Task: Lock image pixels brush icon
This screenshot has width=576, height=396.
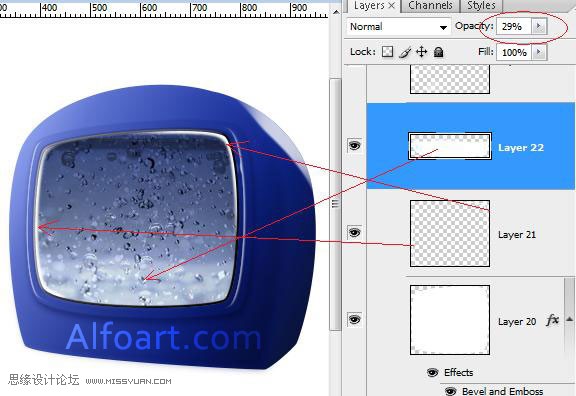Action: coord(405,52)
